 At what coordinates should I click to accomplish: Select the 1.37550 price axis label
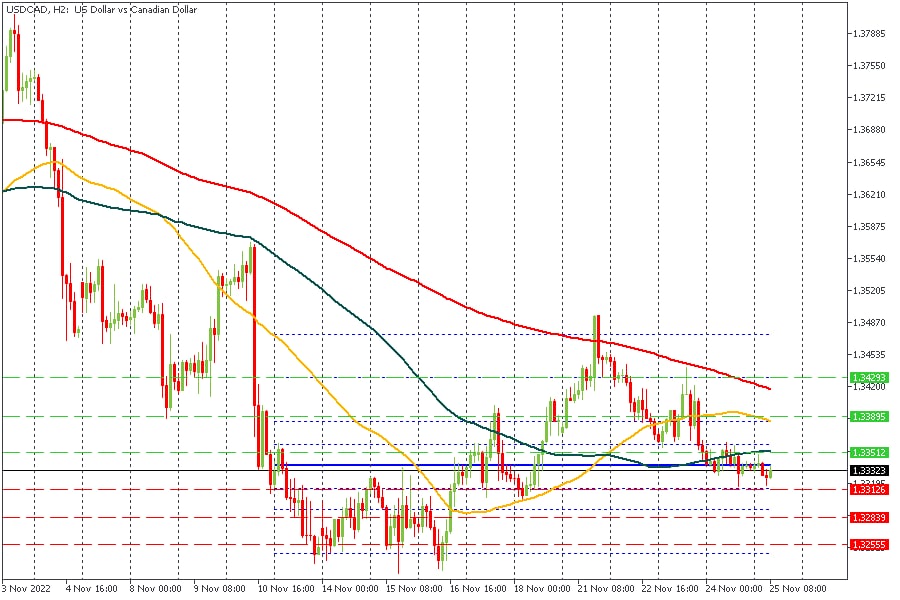click(870, 65)
